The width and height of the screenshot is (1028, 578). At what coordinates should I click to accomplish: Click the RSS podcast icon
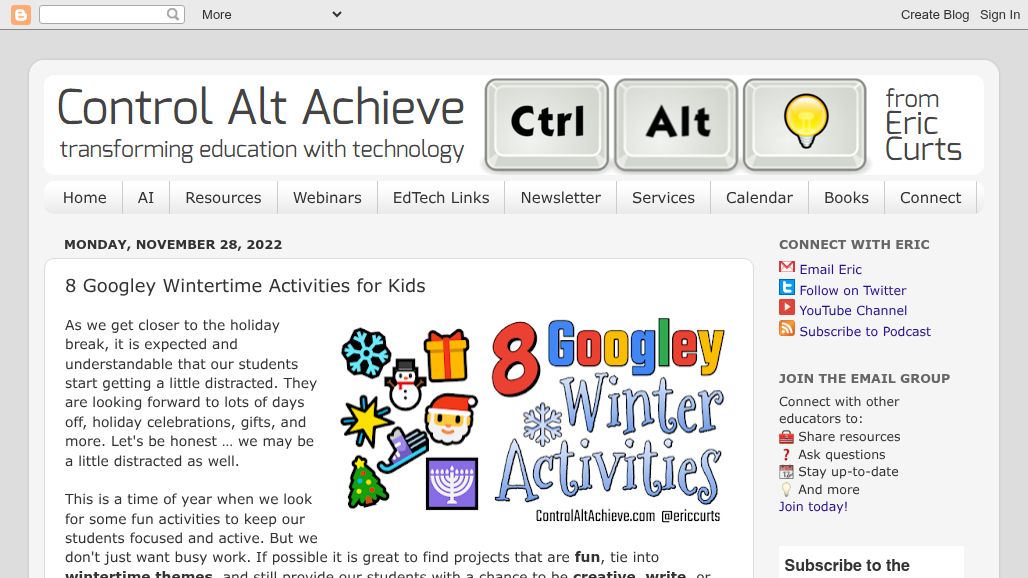[786, 330]
